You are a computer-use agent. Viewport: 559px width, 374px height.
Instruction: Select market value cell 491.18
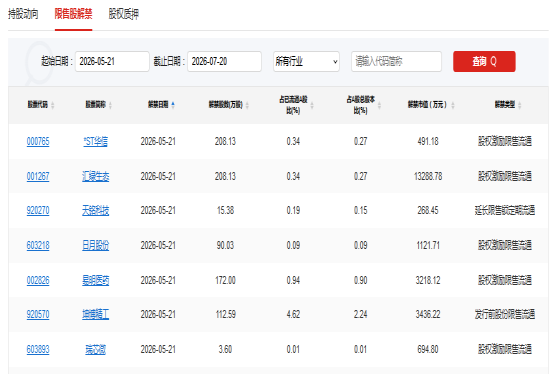428,142
